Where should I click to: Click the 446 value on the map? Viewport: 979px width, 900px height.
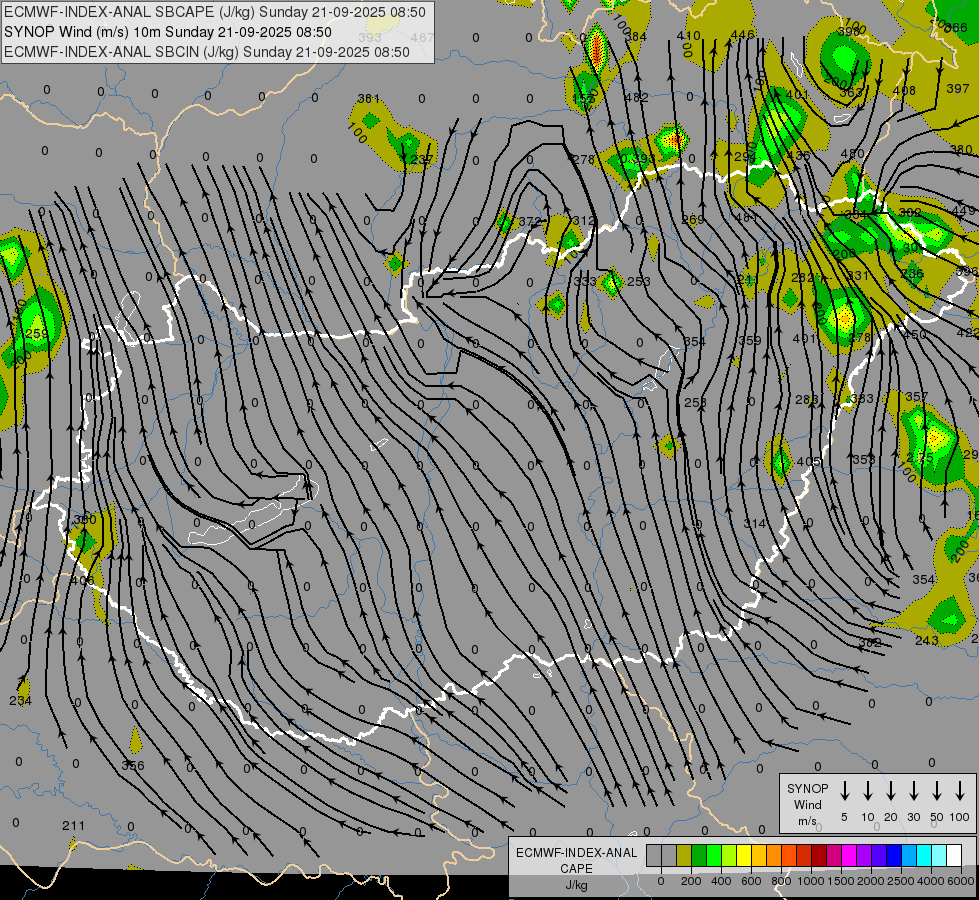(742, 34)
